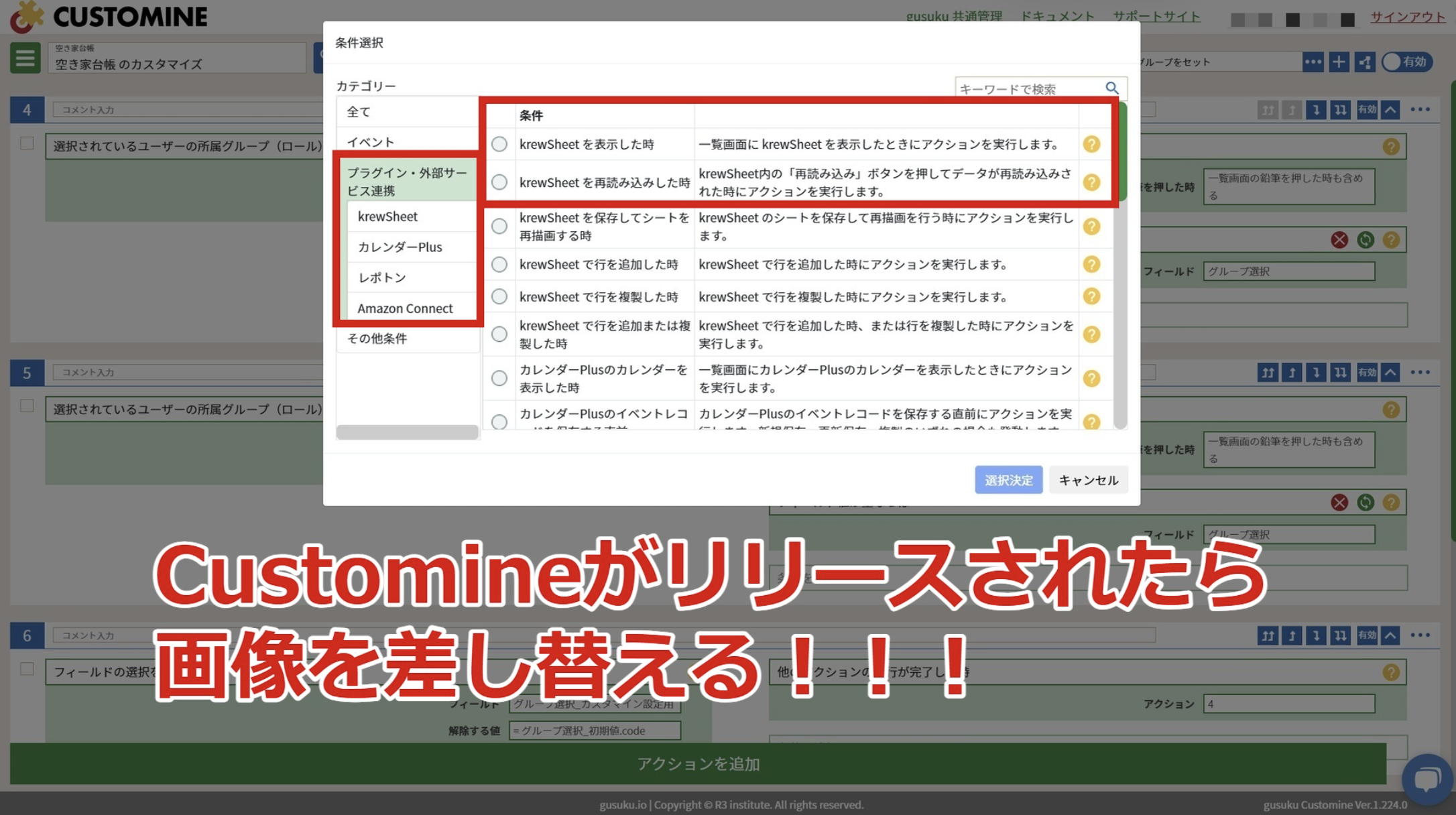The width and height of the screenshot is (1456, 815).
Task: Select krewSheet で行を追加した時 radio button
Action: [499, 265]
